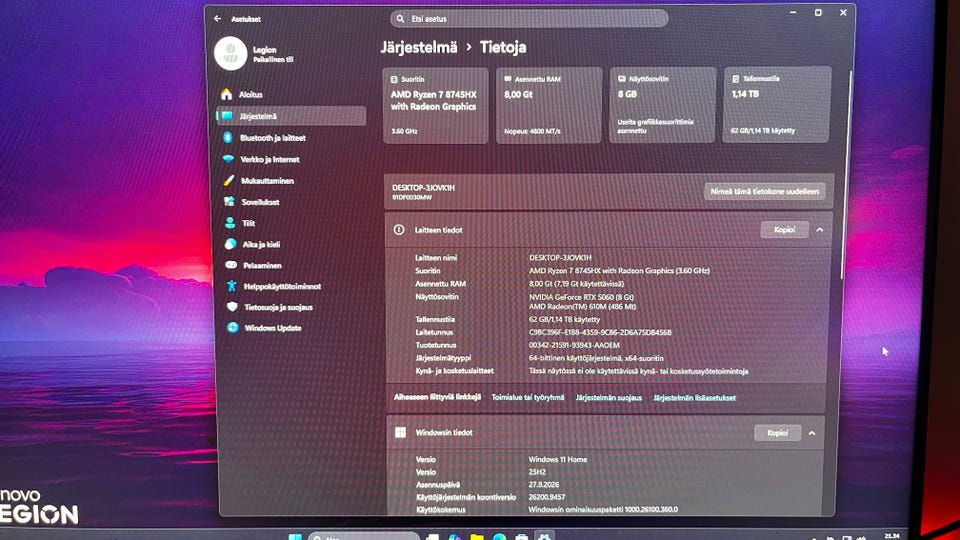Click the magnifier icon in search bar
The image size is (960, 540).
pyautogui.click(x=400, y=19)
